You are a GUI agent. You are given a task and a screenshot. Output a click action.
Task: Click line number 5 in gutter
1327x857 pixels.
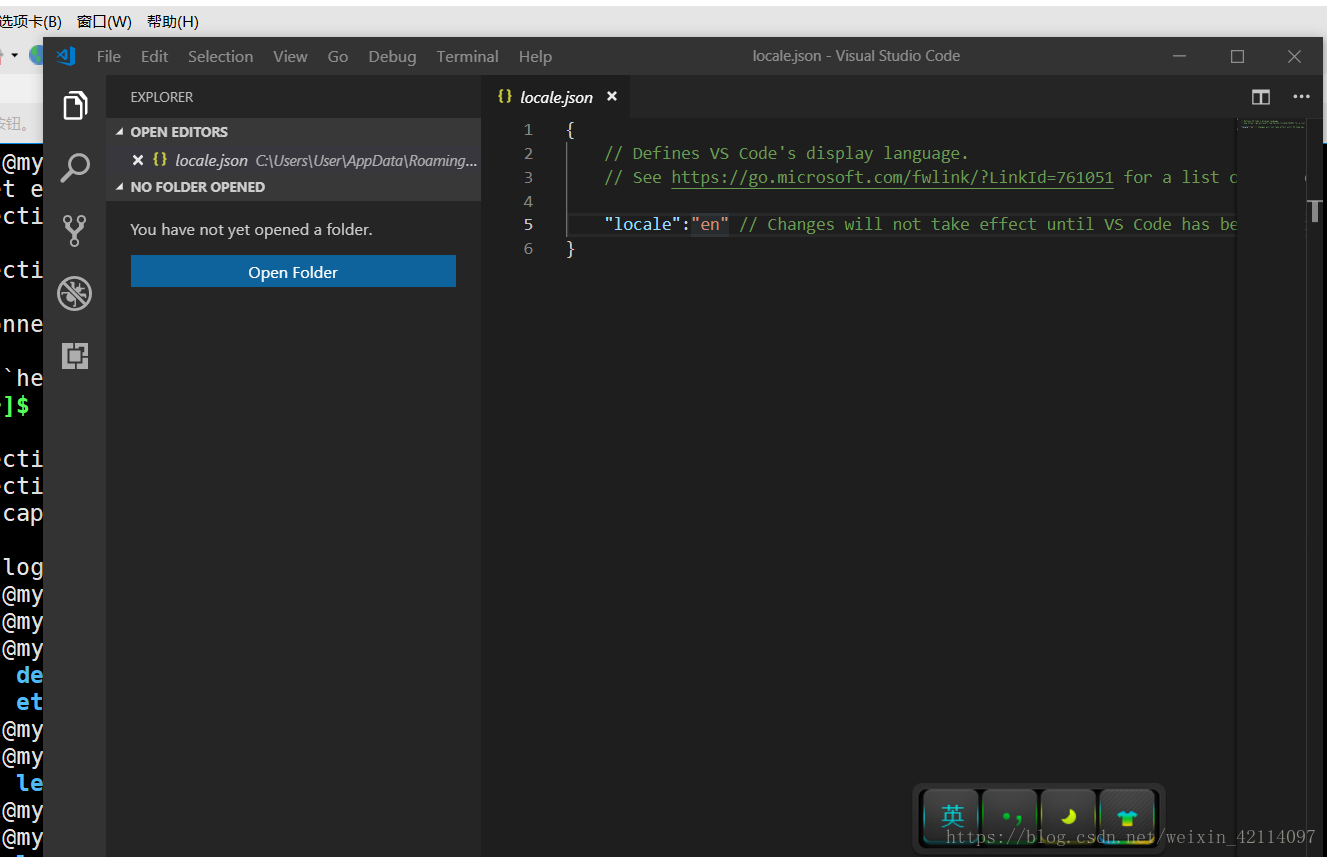[528, 224]
